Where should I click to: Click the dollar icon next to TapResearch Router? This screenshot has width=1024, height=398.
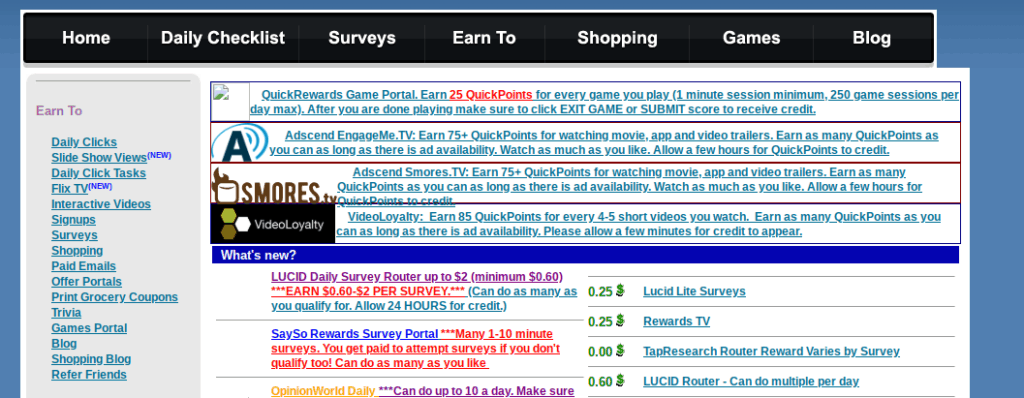coord(620,350)
